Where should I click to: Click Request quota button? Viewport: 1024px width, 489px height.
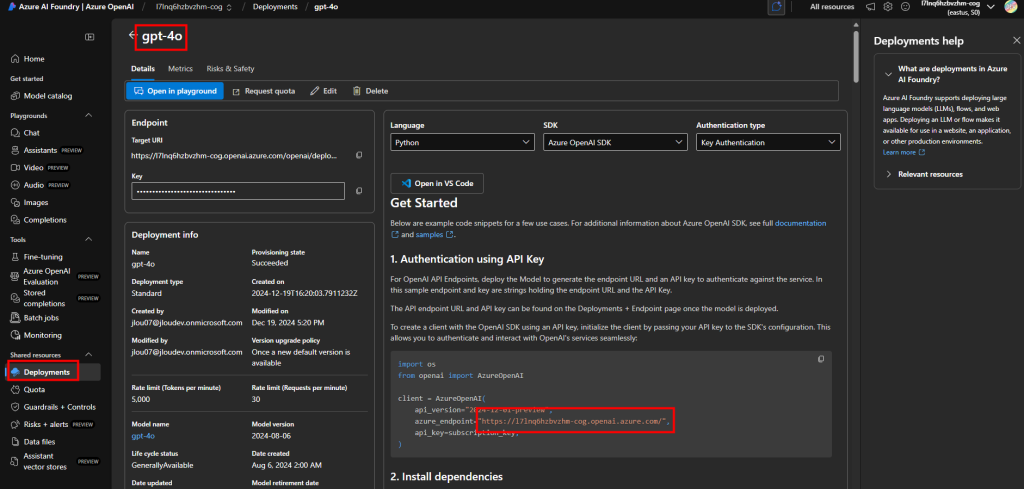tap(264, 91)
